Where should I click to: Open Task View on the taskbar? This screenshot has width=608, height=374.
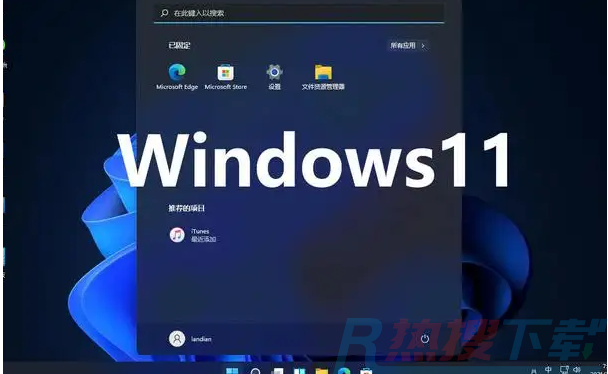click(277, 371)
